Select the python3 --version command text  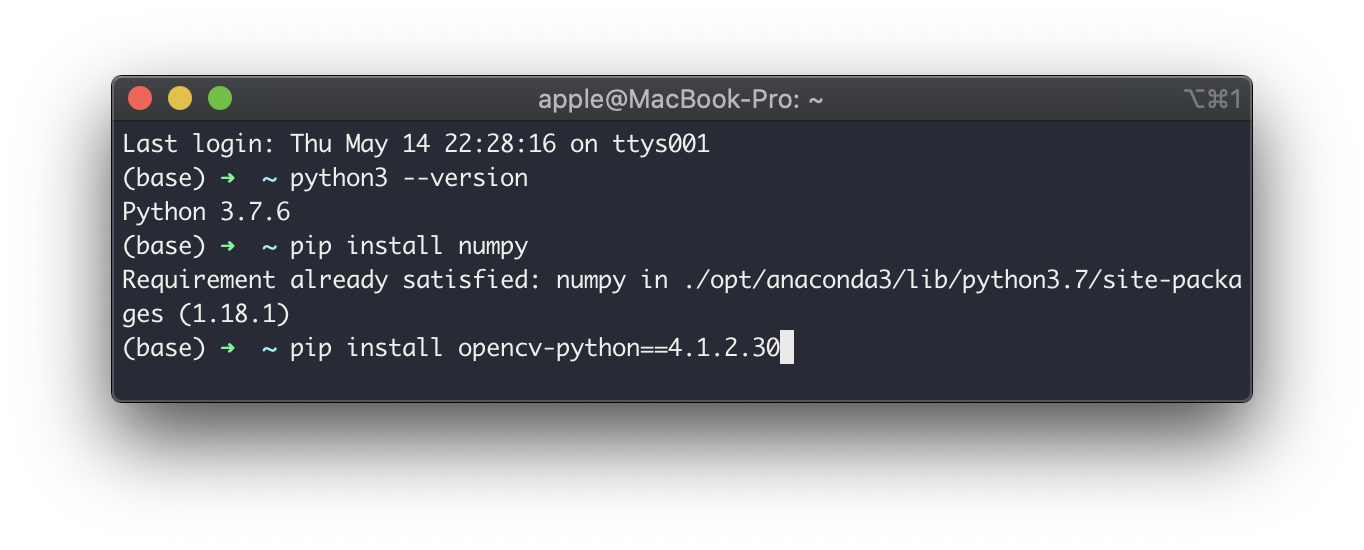[409, 178]
